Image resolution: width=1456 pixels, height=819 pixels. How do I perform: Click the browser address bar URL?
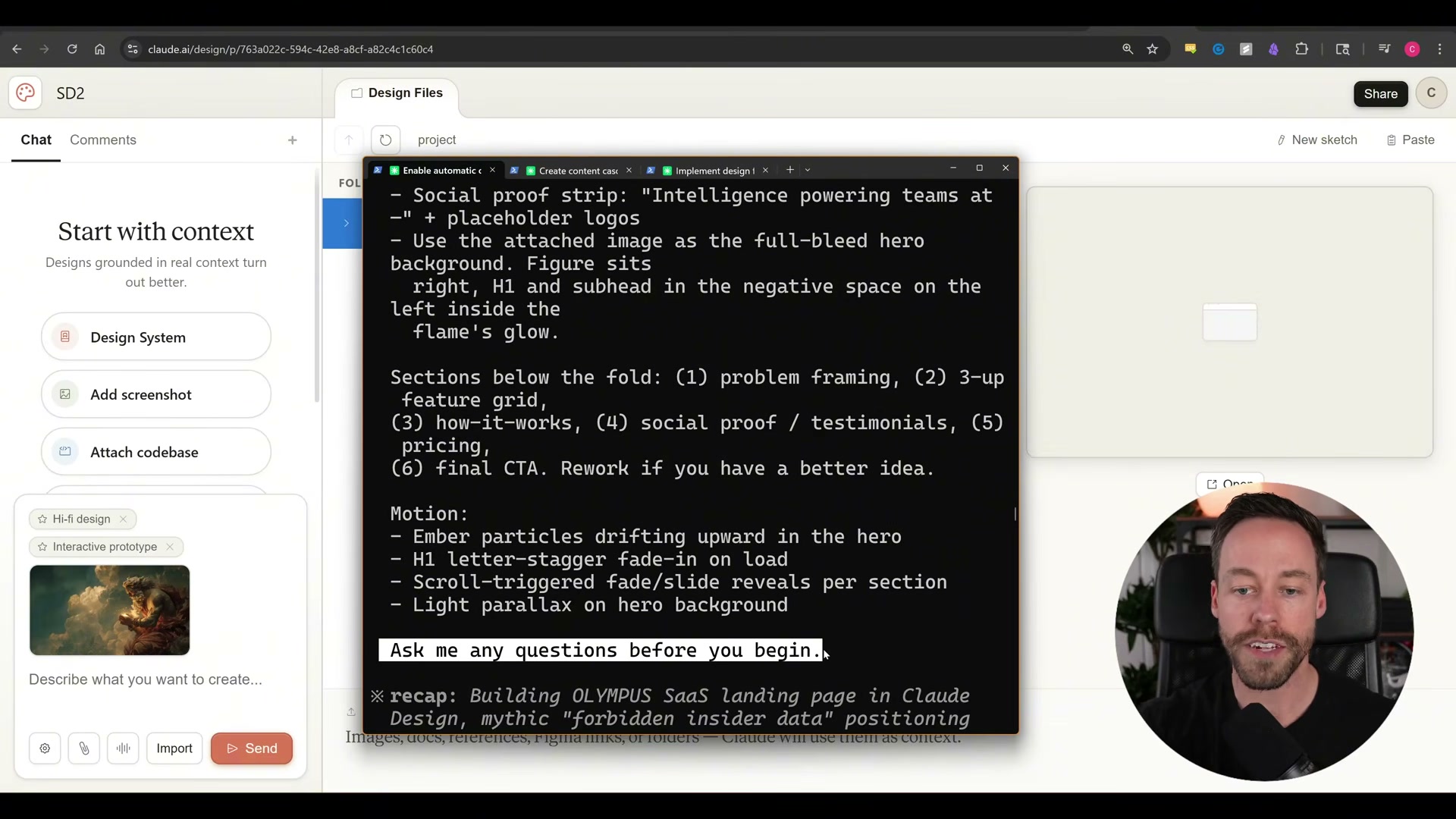click(x=290, y=49)
